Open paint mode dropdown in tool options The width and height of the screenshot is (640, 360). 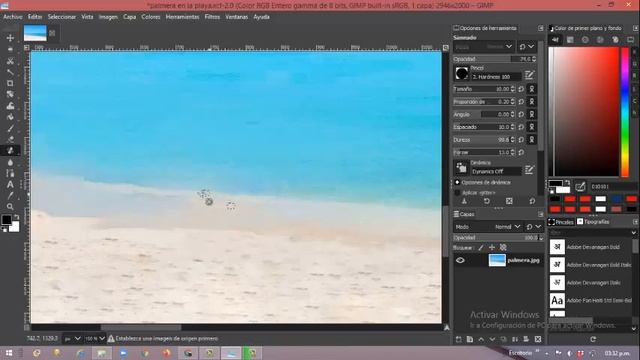pos(484,47)
